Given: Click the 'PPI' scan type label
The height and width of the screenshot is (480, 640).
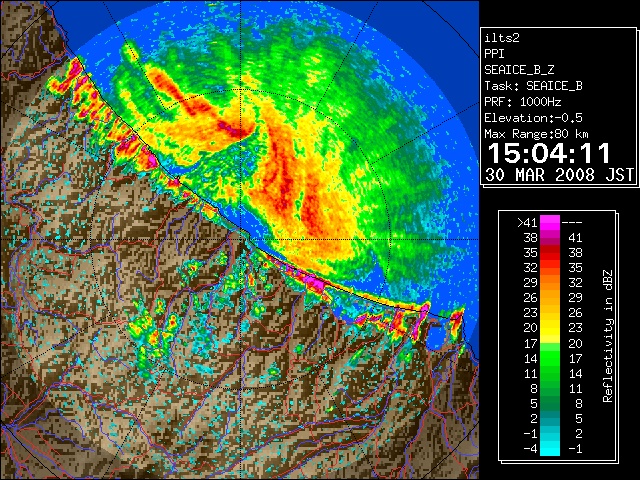Looking at the screenshot, I should (x=494, y=54).
